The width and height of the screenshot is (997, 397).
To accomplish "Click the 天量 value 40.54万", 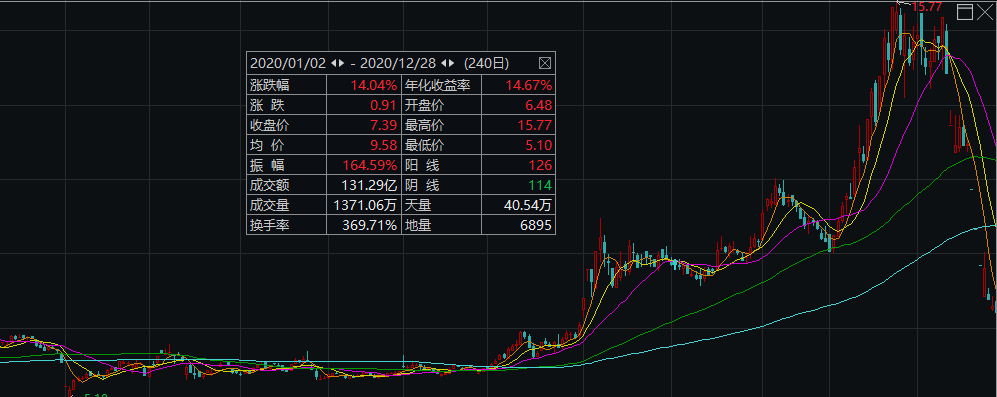I will coord(529,205).
